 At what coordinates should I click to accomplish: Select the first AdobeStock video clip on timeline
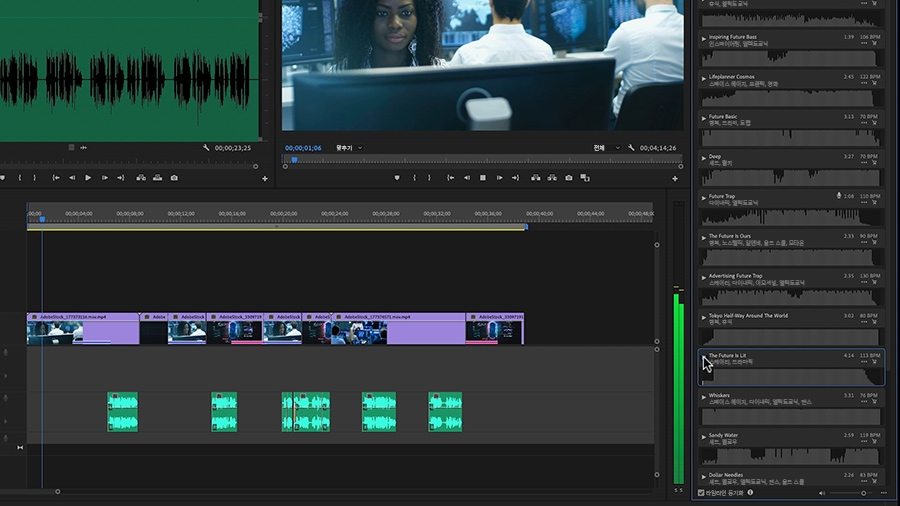coord(83,329)
